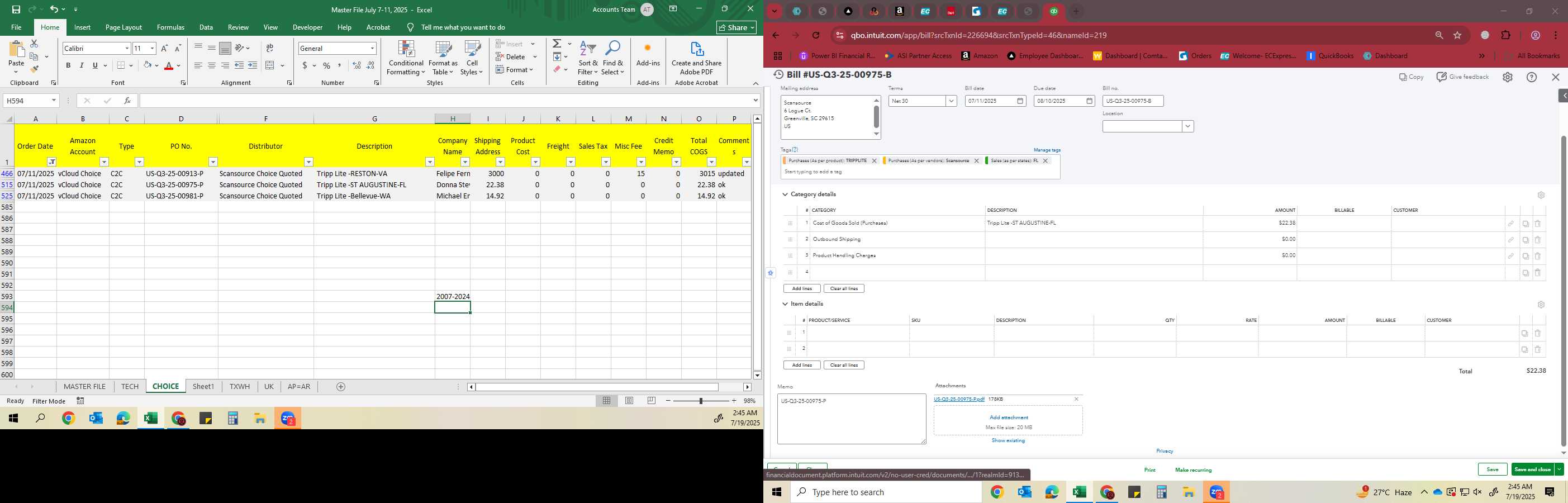Open the font size 11 dropdown

pos(152,48)
